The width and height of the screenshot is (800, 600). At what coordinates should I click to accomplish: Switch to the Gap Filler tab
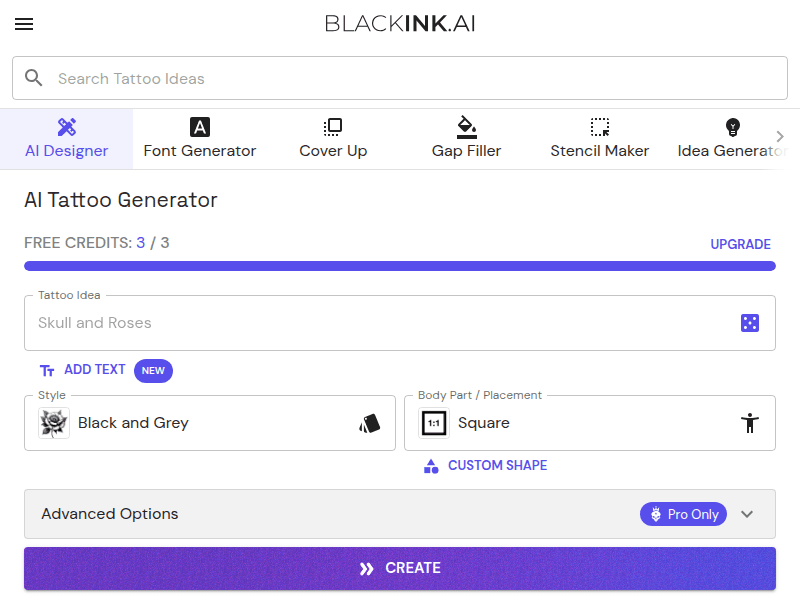pyautogui.click(x=466, y=139)
